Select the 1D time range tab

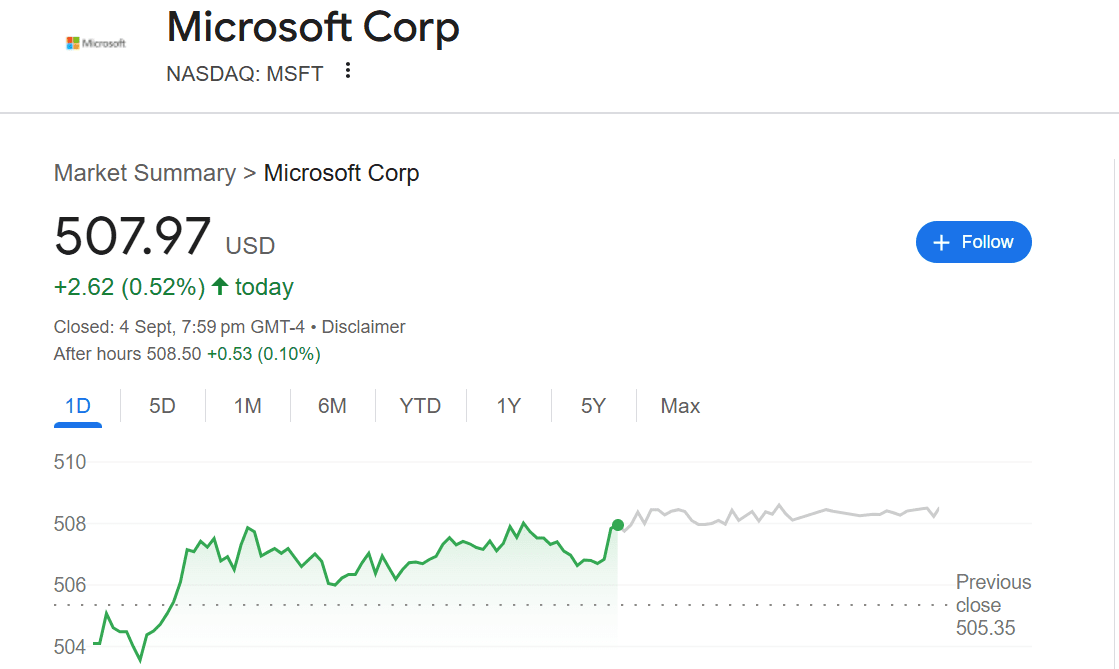pyautogui.click(x=77, y=405)
